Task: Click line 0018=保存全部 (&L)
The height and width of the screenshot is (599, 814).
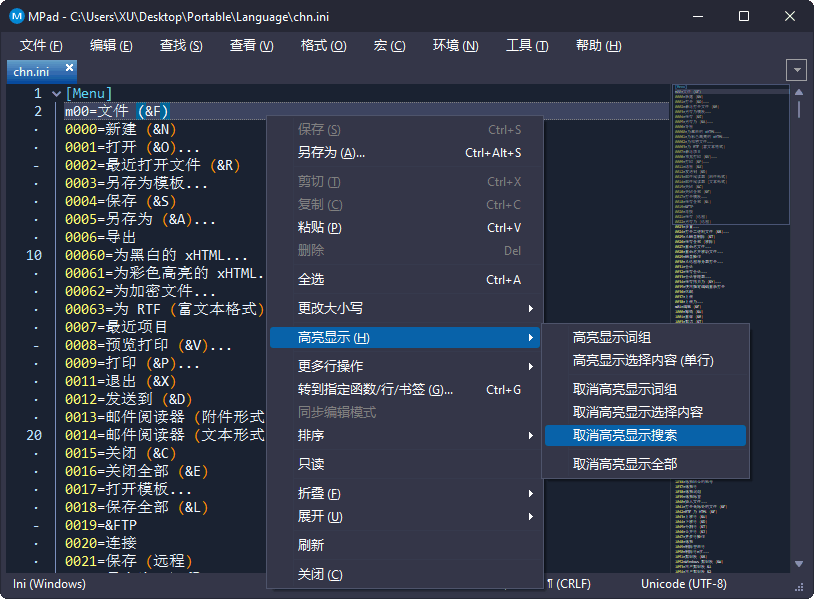Action: tap(137, 507)
